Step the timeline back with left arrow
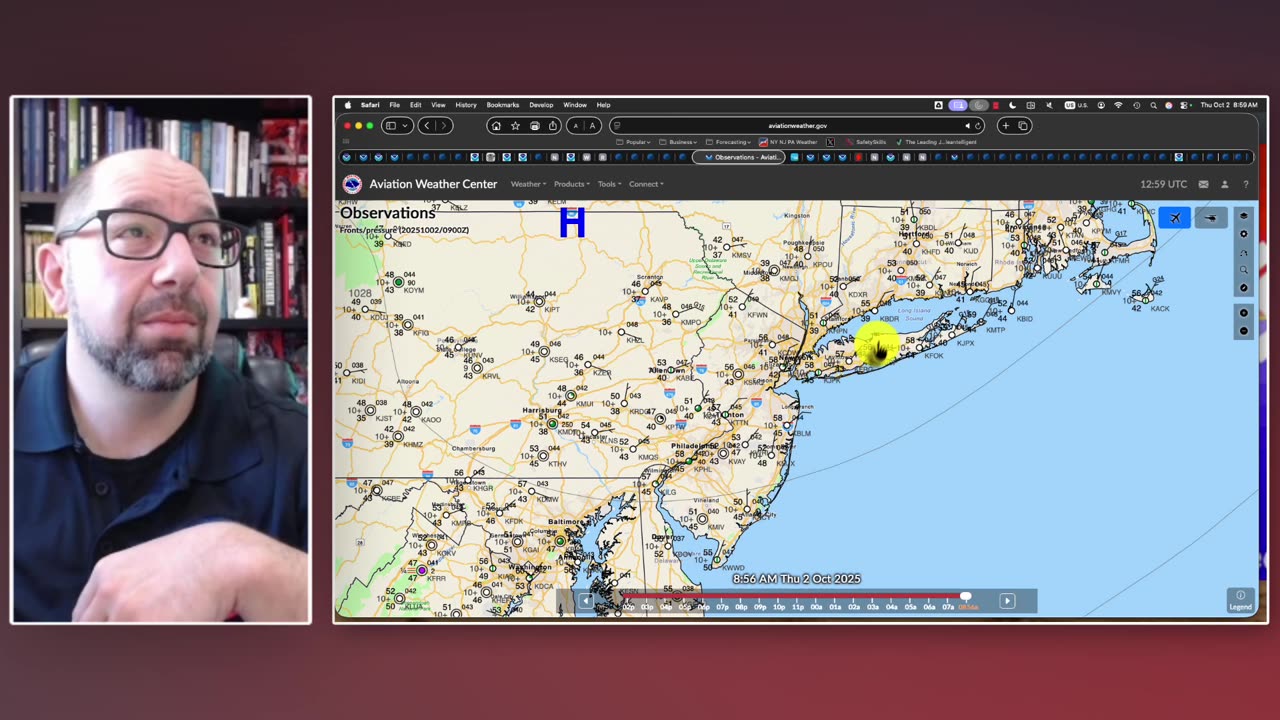The height and width of the screenshot is (720, 1280). point(586,601)
